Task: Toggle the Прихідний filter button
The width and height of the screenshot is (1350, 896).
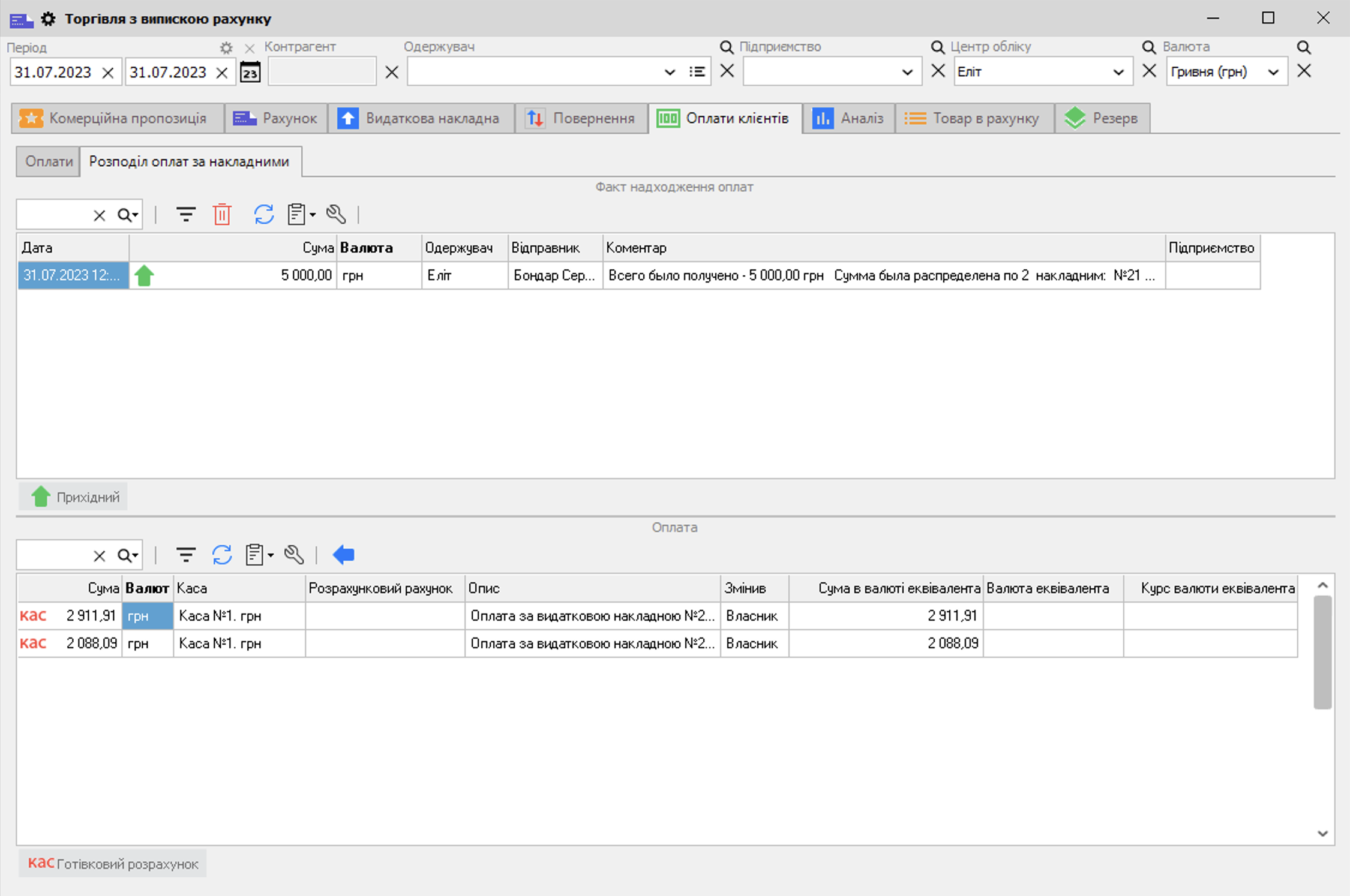Action: point(74,497)
